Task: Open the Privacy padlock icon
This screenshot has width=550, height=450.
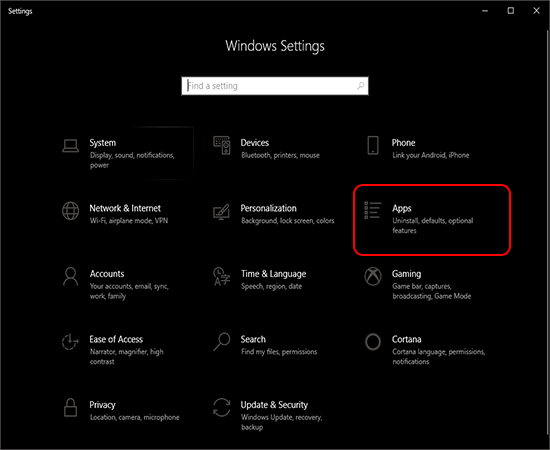Action: [x=71, y=407]
